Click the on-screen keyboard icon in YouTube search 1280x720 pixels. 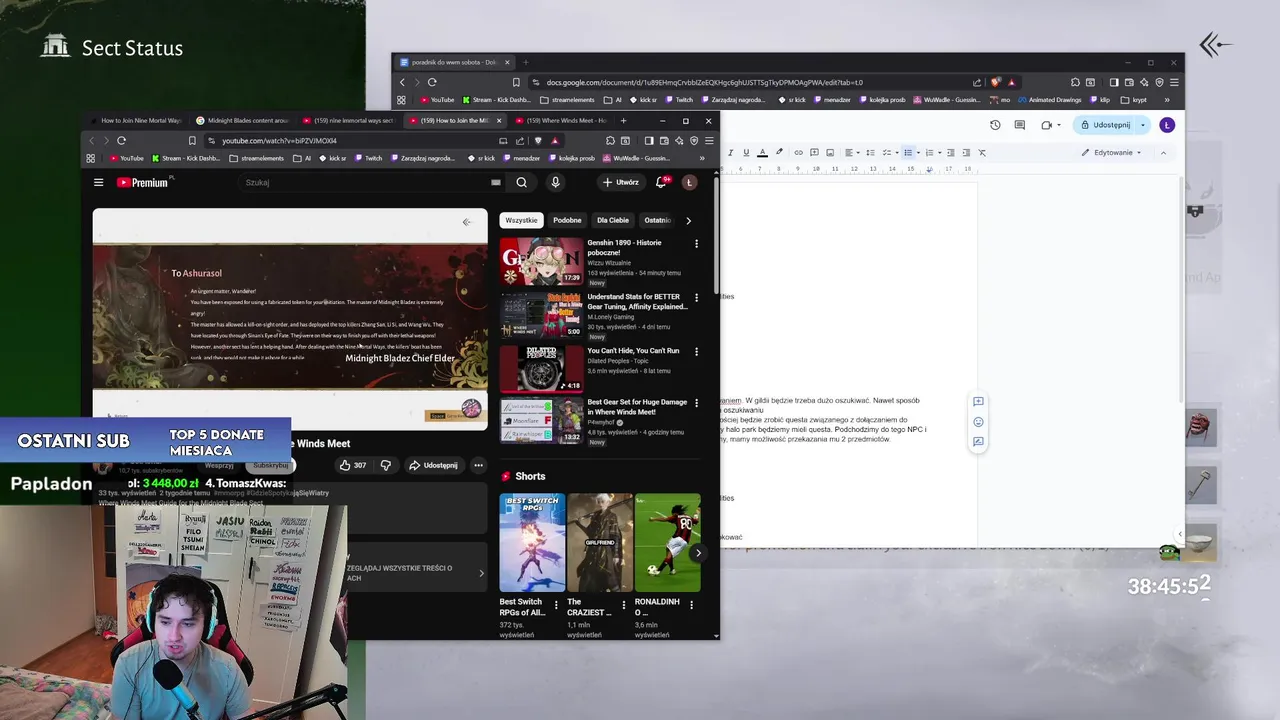(496, 182)
